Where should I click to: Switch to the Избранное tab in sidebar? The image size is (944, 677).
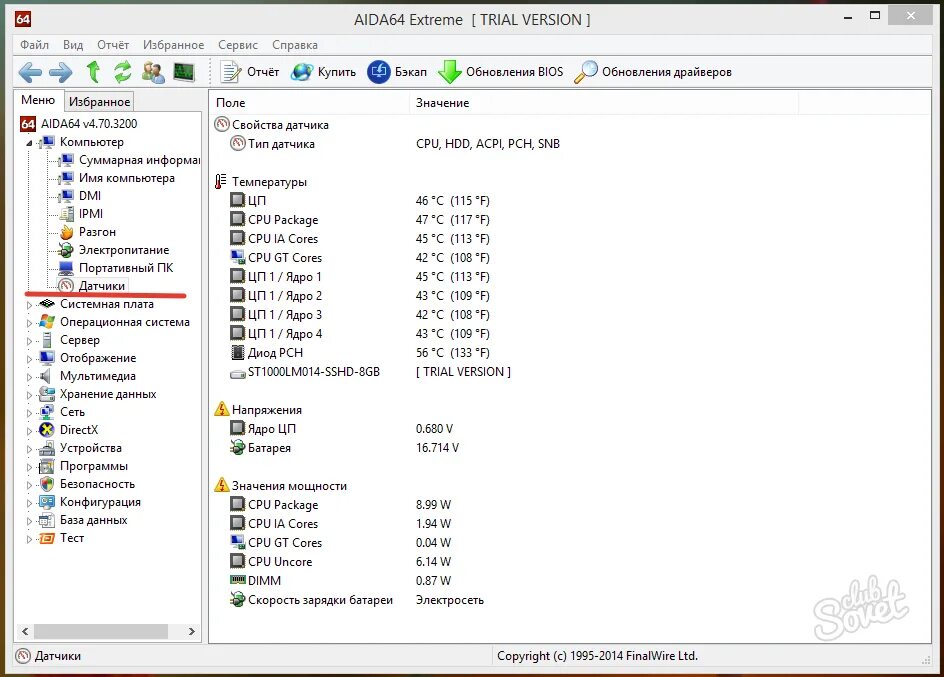(99, 102)
